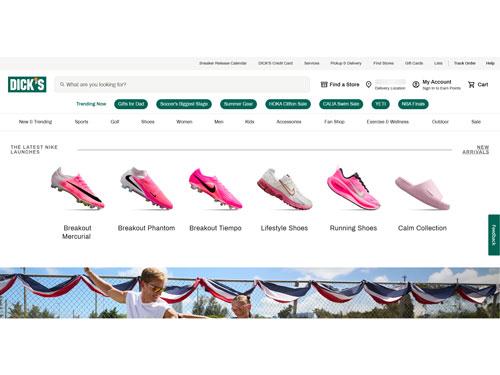
Task: Click the Breakout Mercurial cleat image
Action: point(77,188)
